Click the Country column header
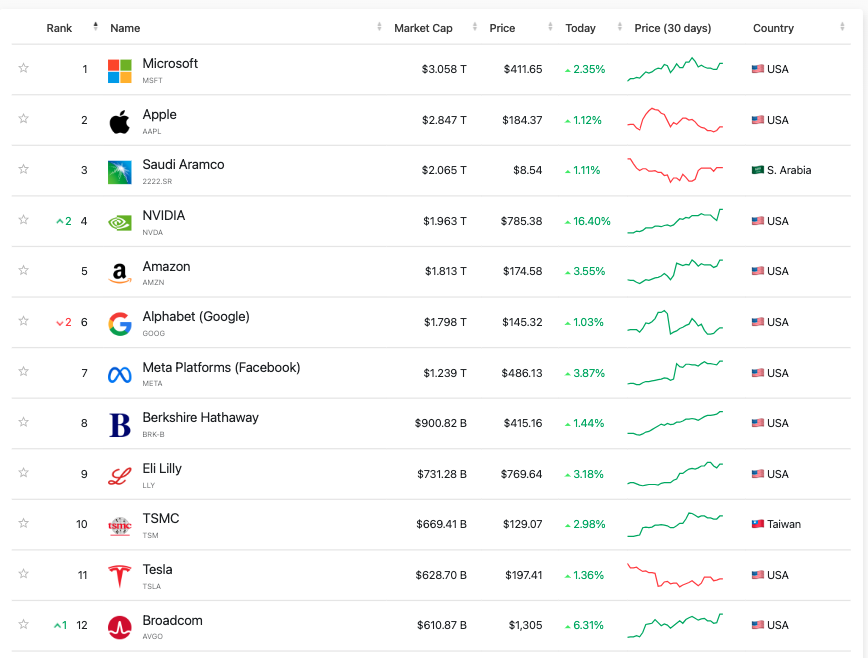Screen dimensions: 868x658 click(x=773, y=28)
